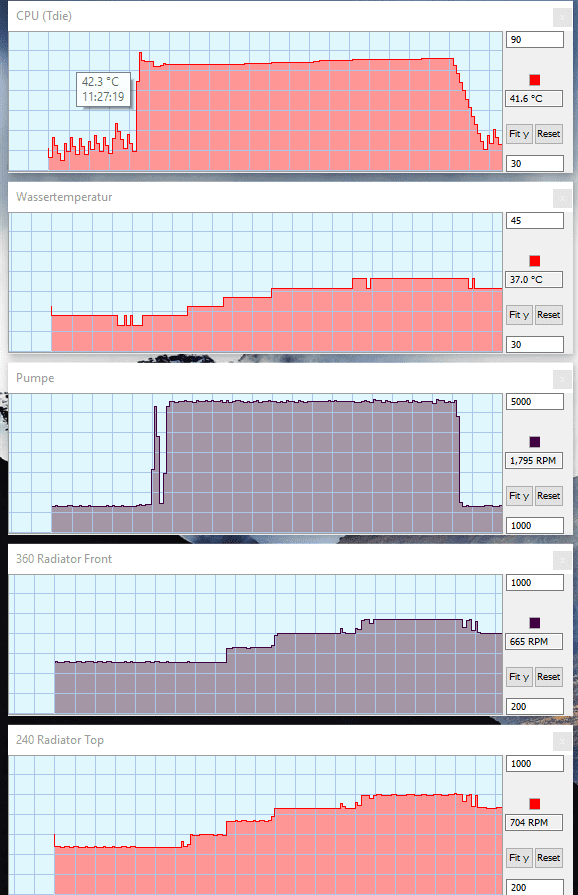
Task: Open dark purple color swatch of Pumpe graph
Action: coord(535,442)
